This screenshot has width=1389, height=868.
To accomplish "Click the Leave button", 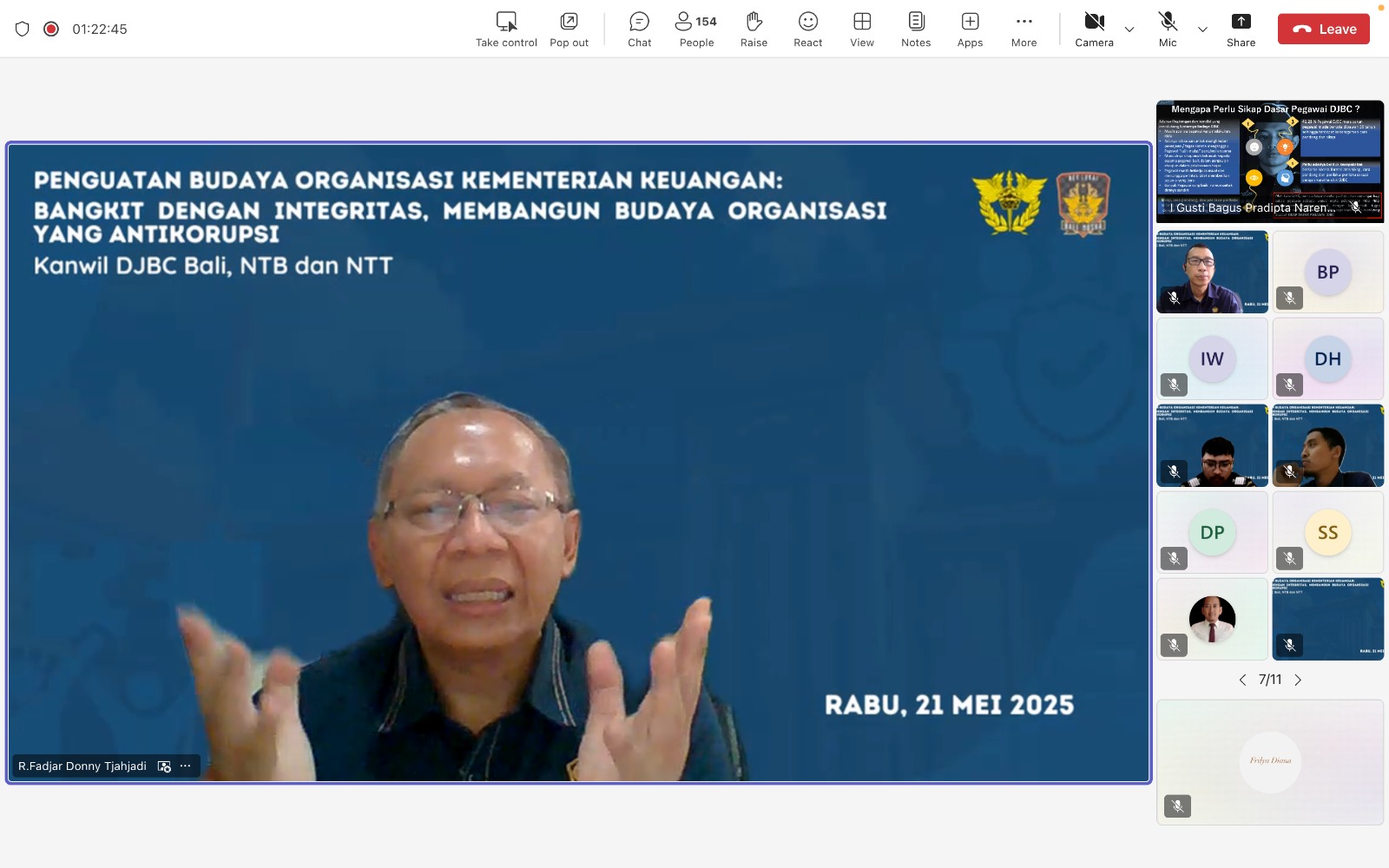I will (1323, 28).
